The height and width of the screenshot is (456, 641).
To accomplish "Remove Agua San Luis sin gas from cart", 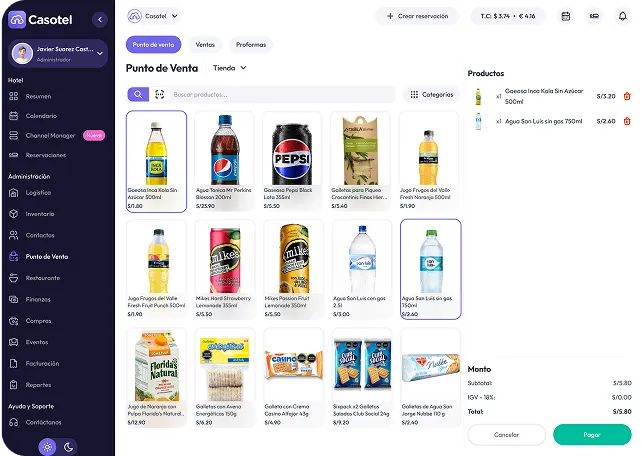I will [627, 121].
